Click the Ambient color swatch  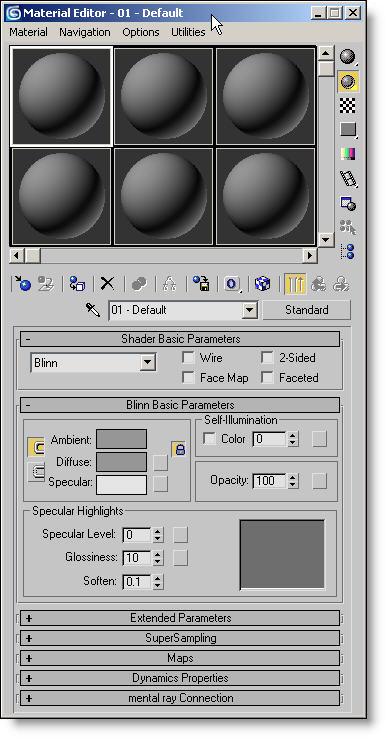coord(121,439)
